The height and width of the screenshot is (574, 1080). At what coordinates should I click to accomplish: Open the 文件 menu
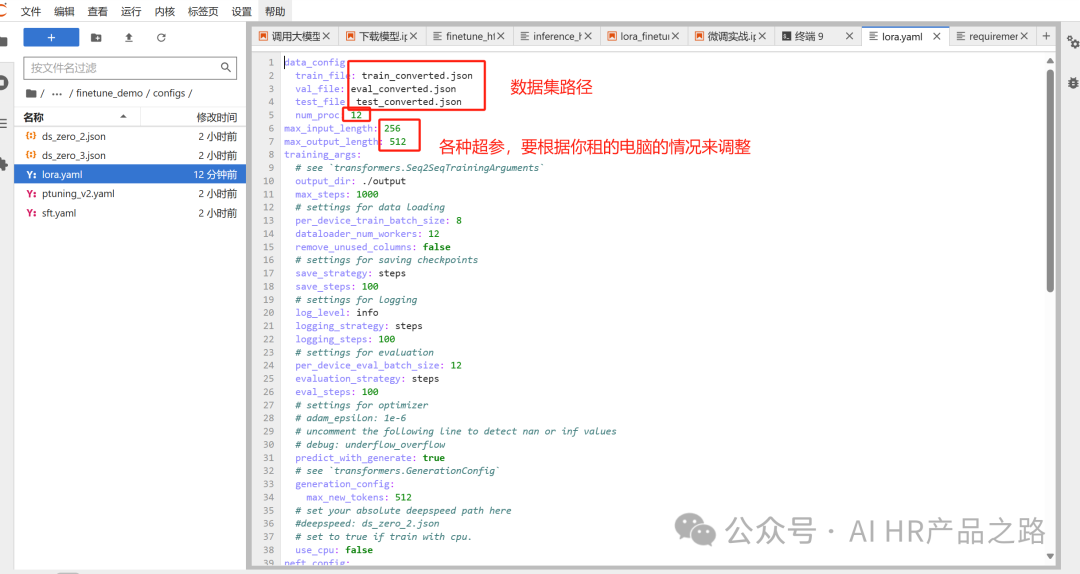(x=31, y=11)
